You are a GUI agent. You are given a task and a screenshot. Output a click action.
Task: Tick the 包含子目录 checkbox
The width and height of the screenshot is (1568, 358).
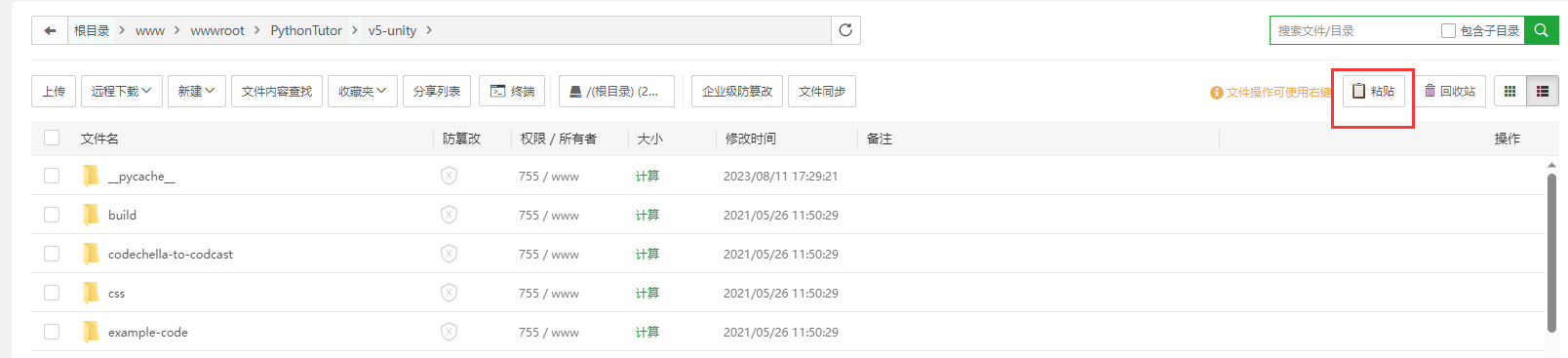coord(1448,30)
